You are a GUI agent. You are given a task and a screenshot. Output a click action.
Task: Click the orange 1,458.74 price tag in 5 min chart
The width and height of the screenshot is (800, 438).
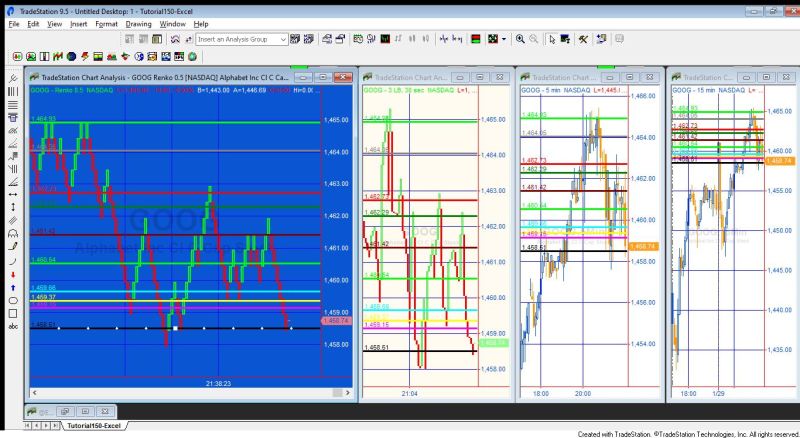pyautogui.click(x=643, y=247)
